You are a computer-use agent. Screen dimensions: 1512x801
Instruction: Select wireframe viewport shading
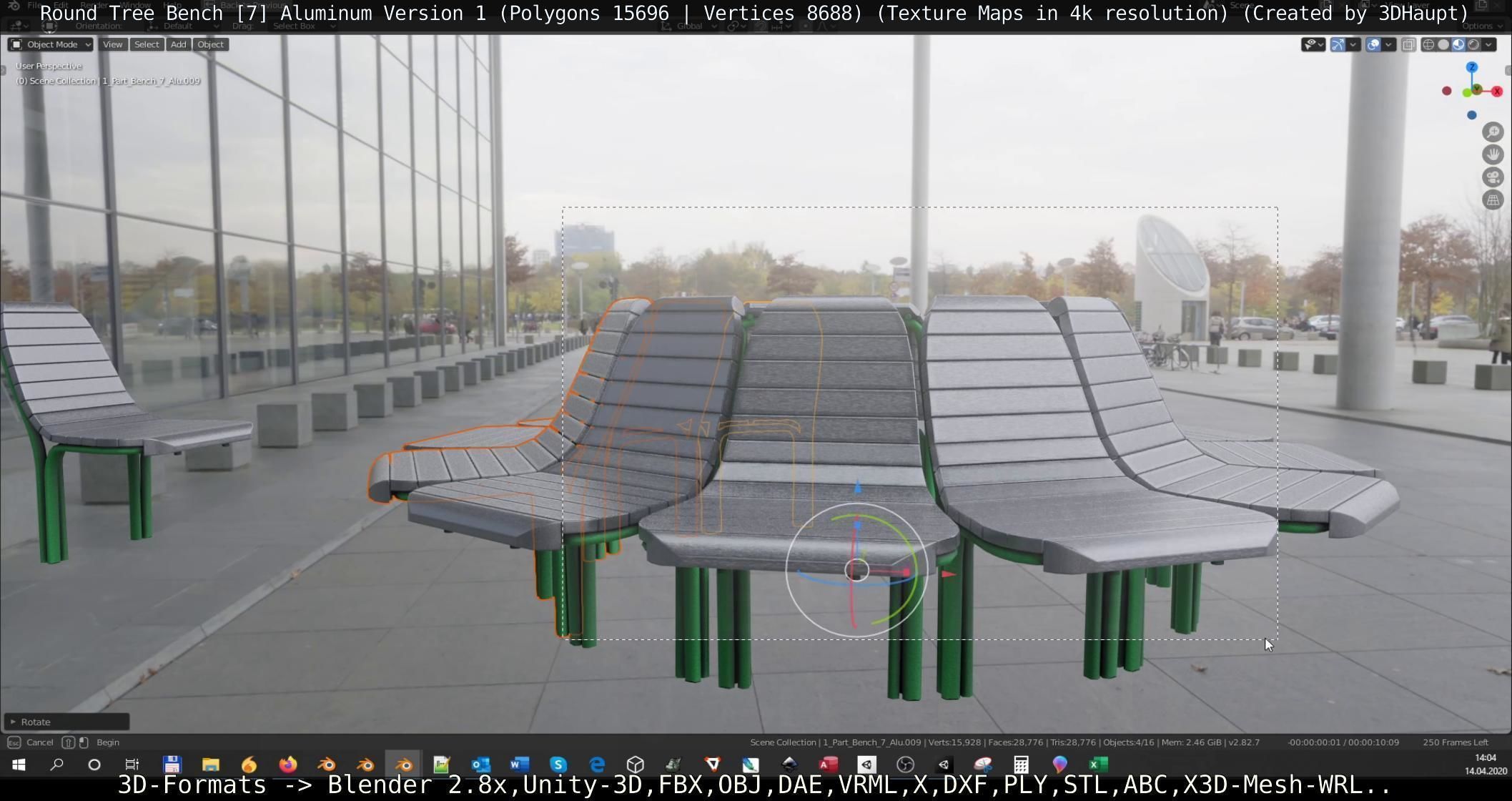click(x=1428, y=44)
